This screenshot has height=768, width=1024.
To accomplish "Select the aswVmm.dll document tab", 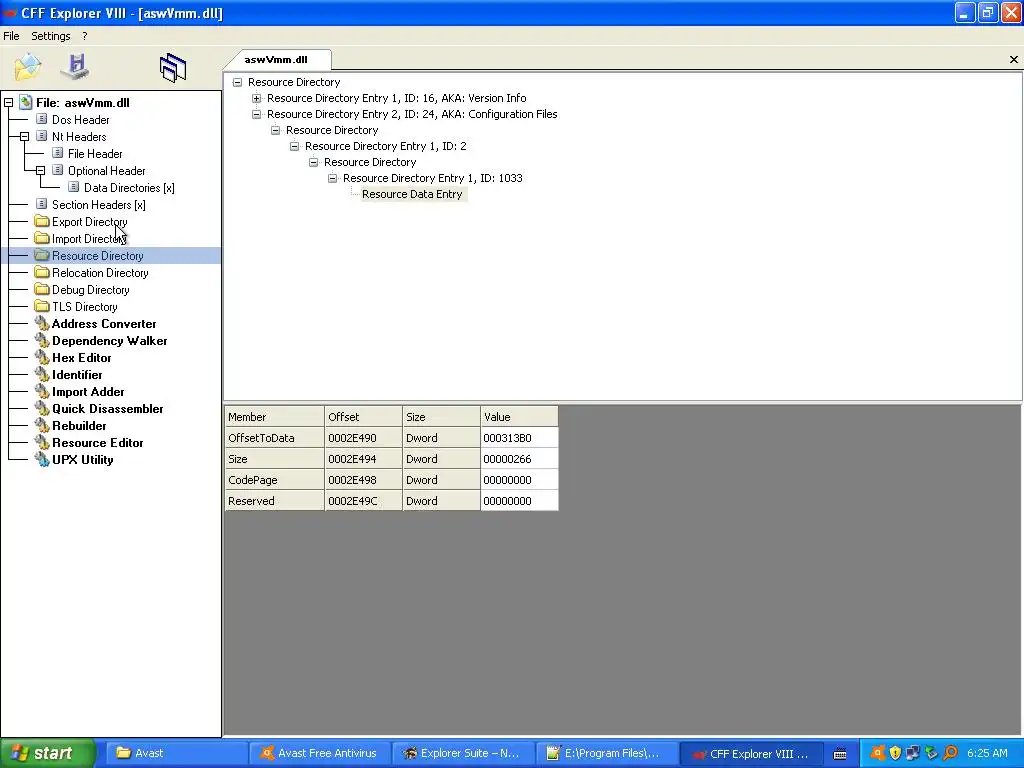I will (276, 59).
